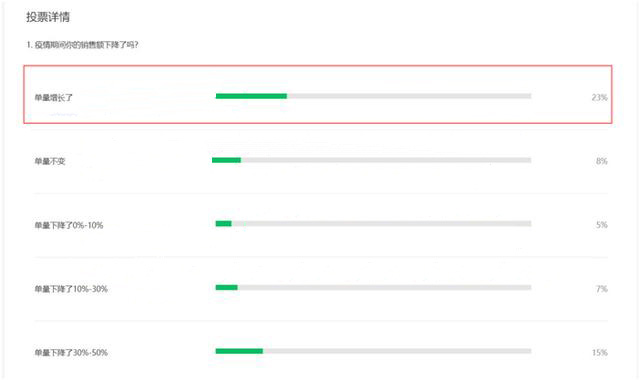This screenshot has height=380, width=640.
Task: Click the 15% result value
Action: click(x=600, y=353)
